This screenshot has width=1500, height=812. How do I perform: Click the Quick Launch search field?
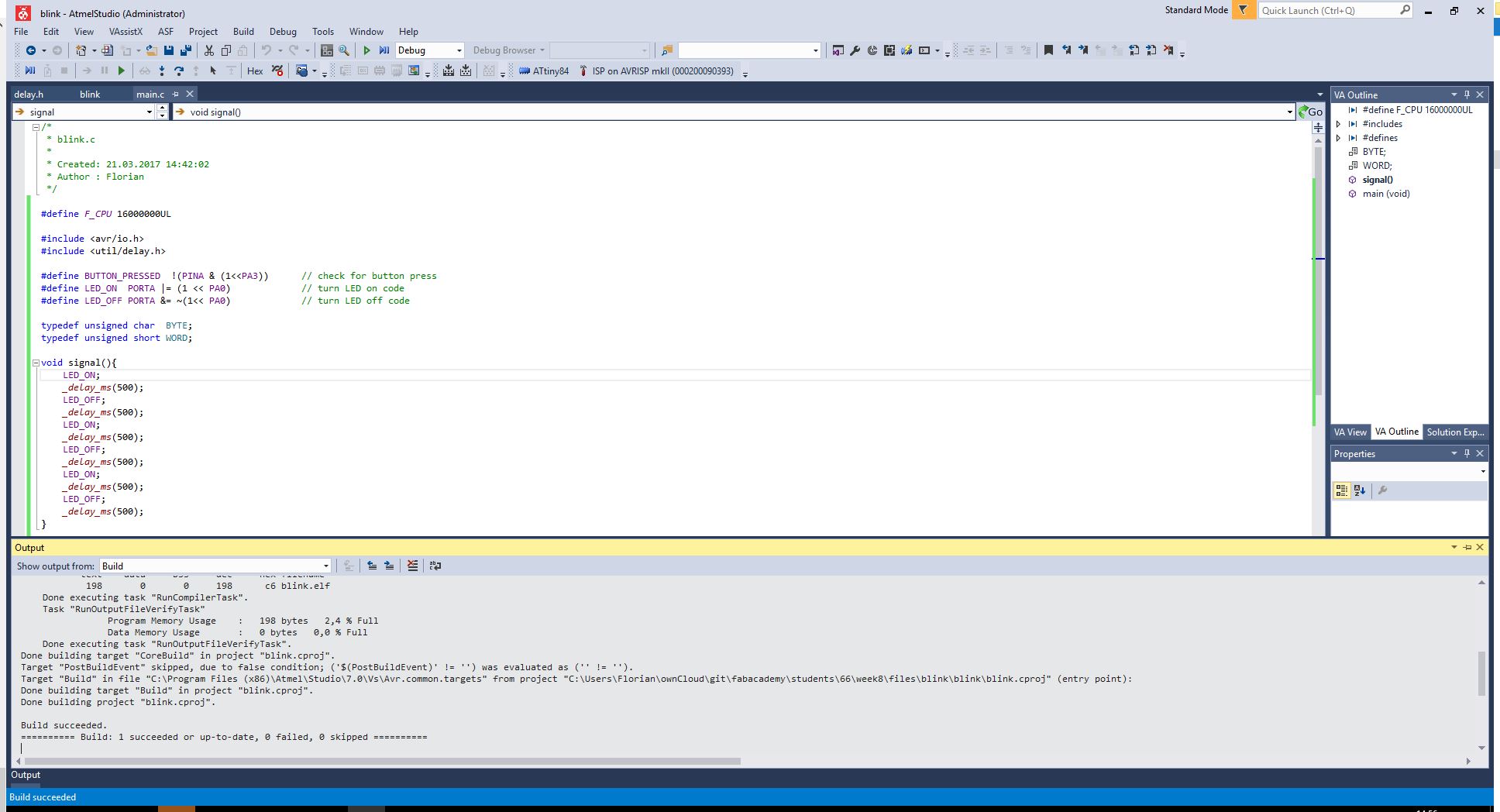click(1328, 11)
